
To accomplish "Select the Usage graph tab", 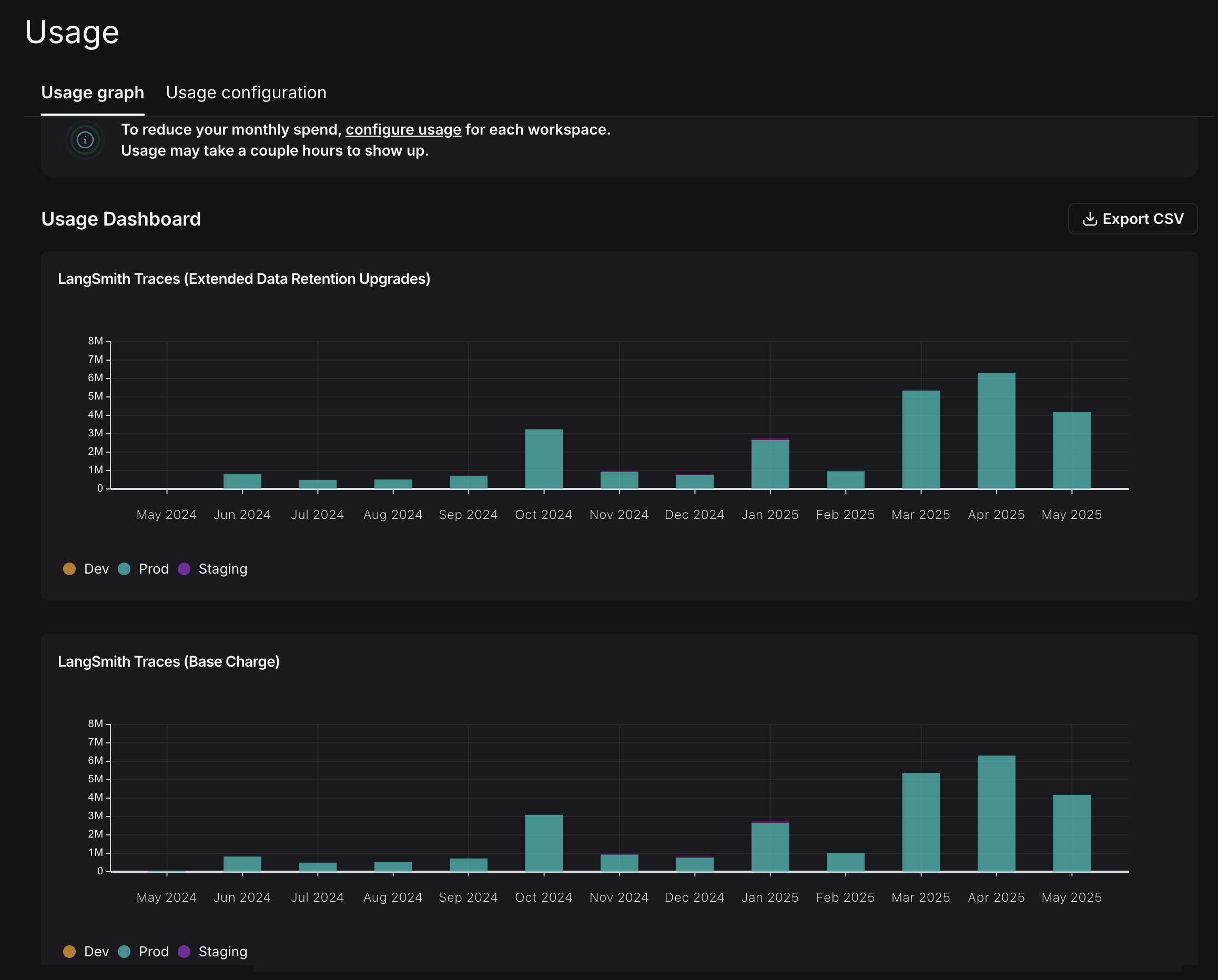I will pos(93,93).
